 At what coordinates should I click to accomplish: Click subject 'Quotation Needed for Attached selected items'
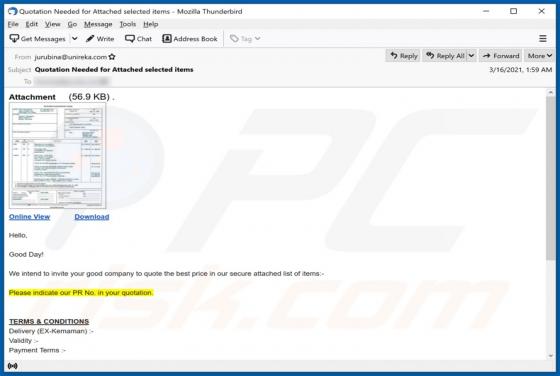coord(114,70)
